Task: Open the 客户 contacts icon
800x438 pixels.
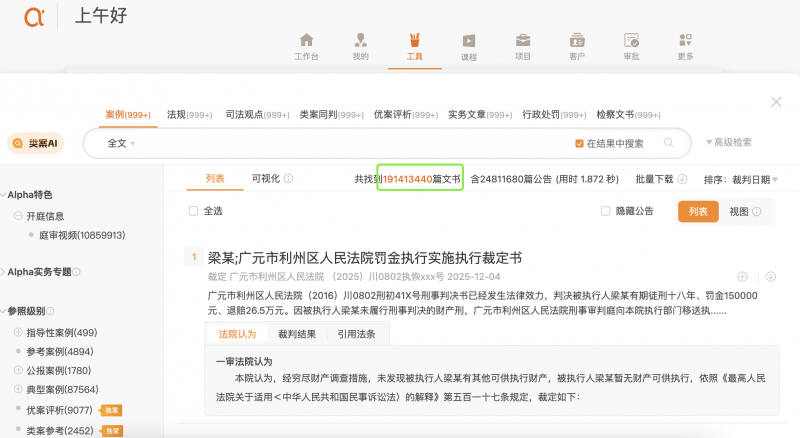Action: click(577, 40)
